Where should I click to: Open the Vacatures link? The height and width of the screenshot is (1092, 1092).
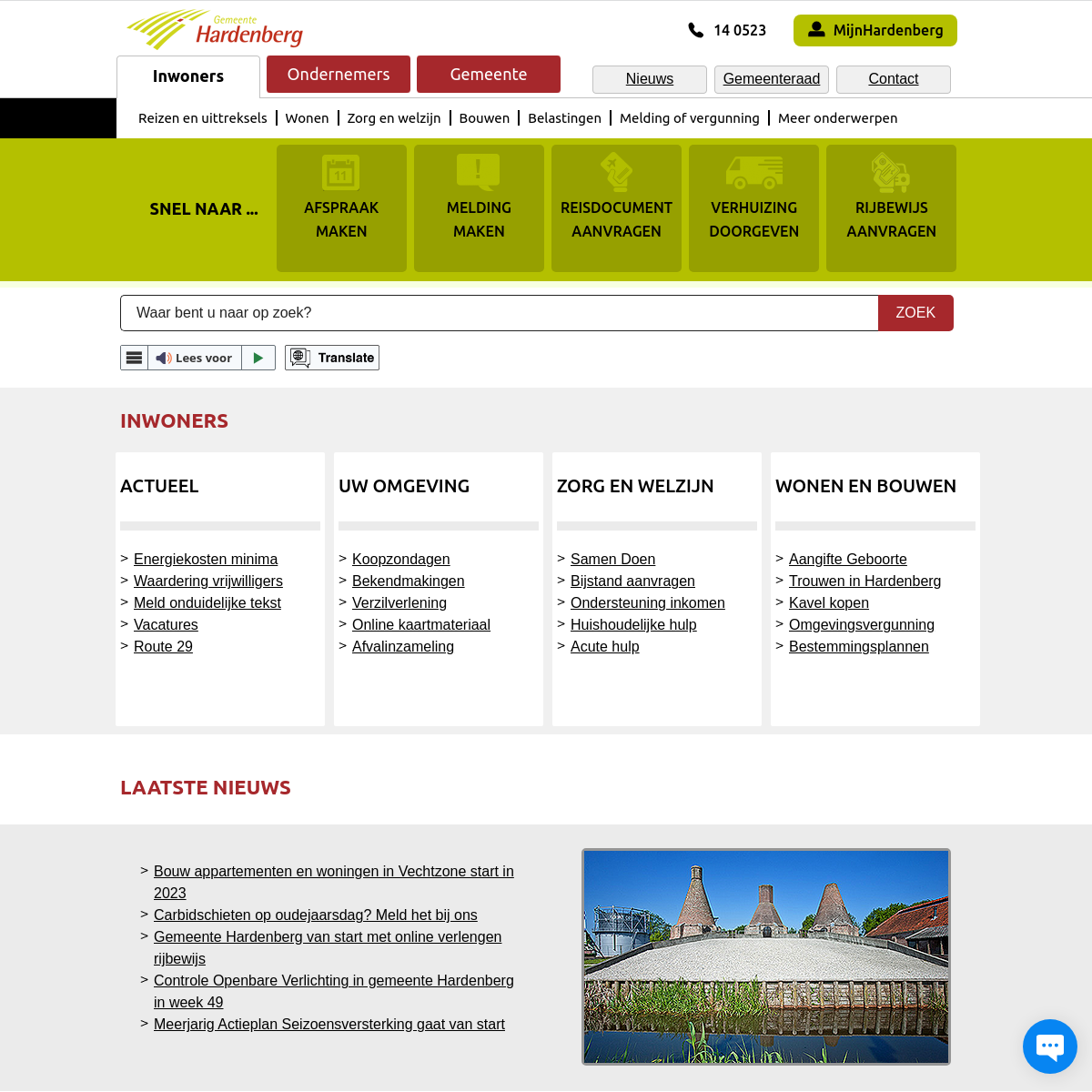166,624
